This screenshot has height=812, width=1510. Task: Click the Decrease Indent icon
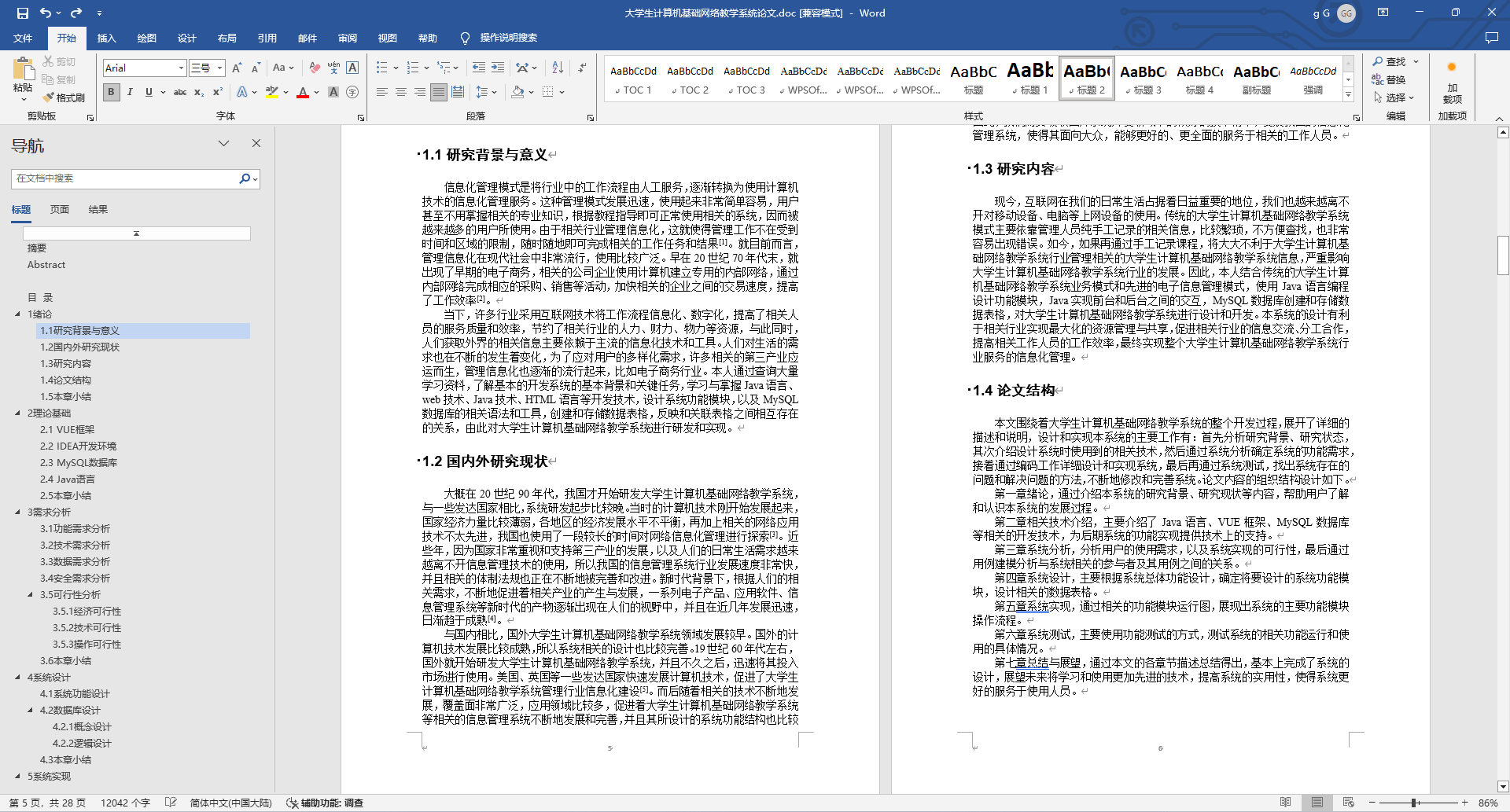pyautogui.click(x=479, y=68)
